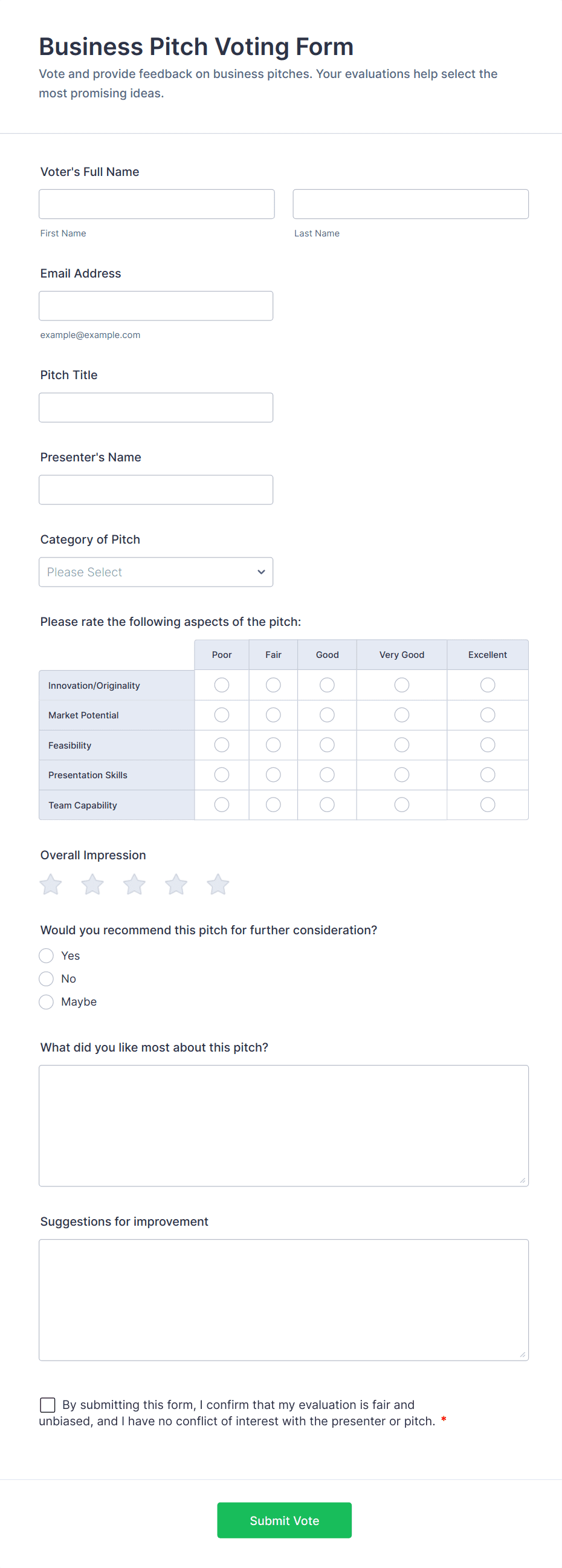Click resize handle of suggestions textarea
This screenshot has width=562, height=1568.
pos(523,1355)
